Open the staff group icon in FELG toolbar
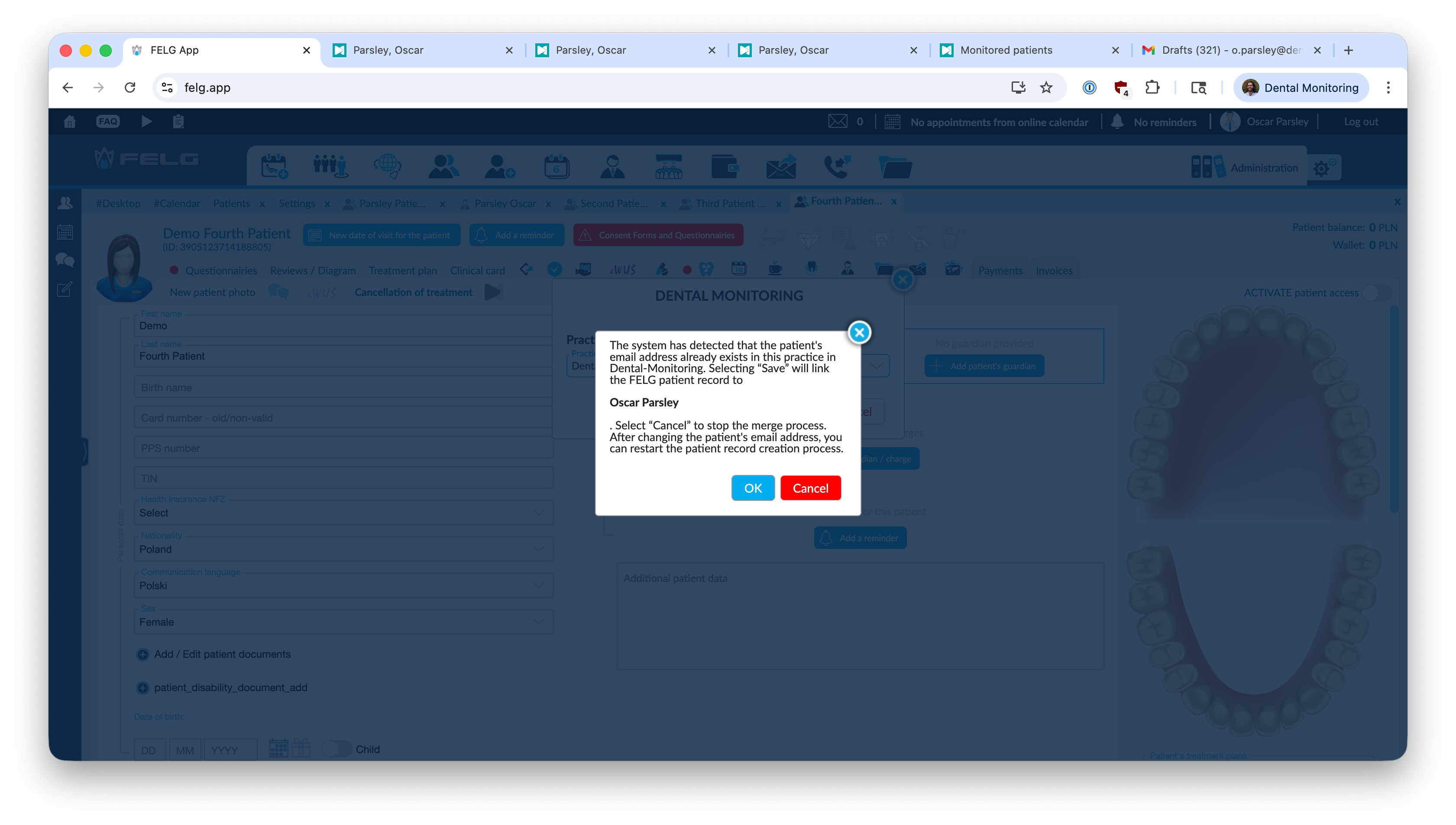 (x=330, y=166)
